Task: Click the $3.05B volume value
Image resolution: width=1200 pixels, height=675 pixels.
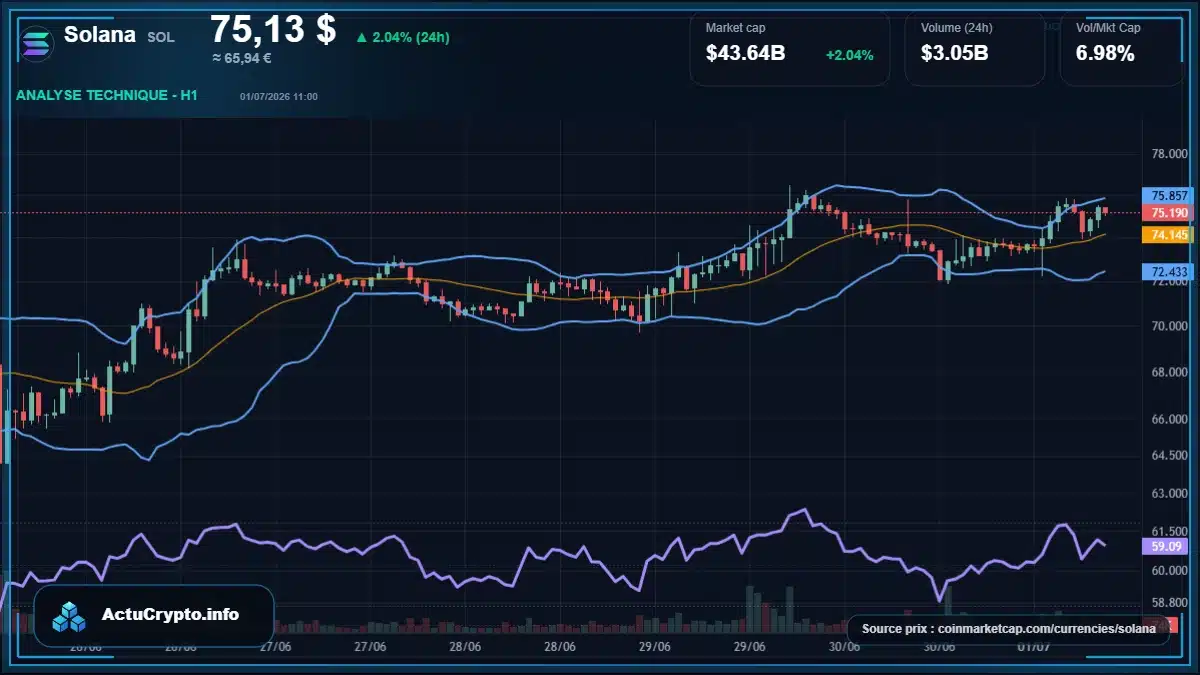Action: pyautogui.click(x=955, y=54)
